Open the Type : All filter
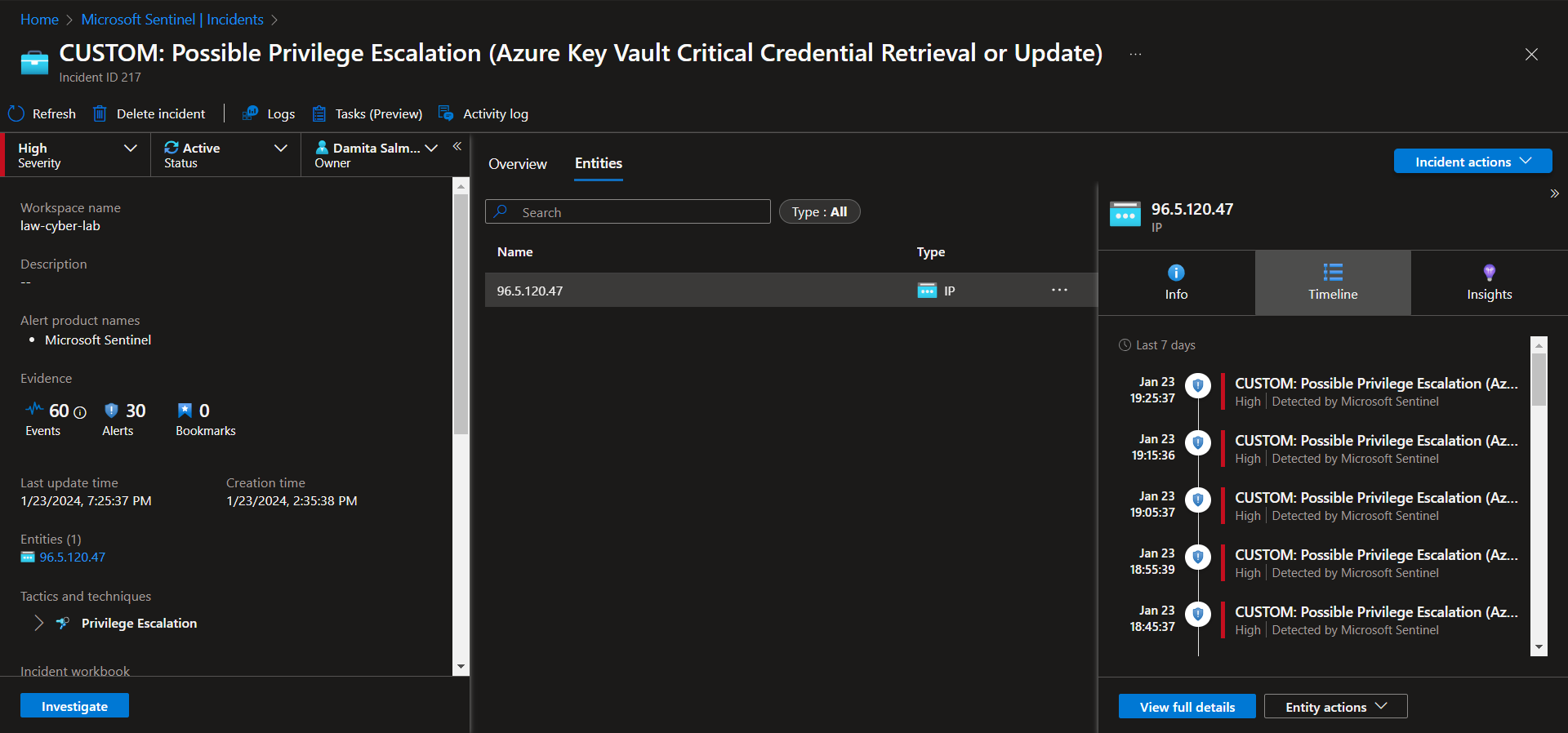This screenshot has width=1568, height=733. point(819,212)
